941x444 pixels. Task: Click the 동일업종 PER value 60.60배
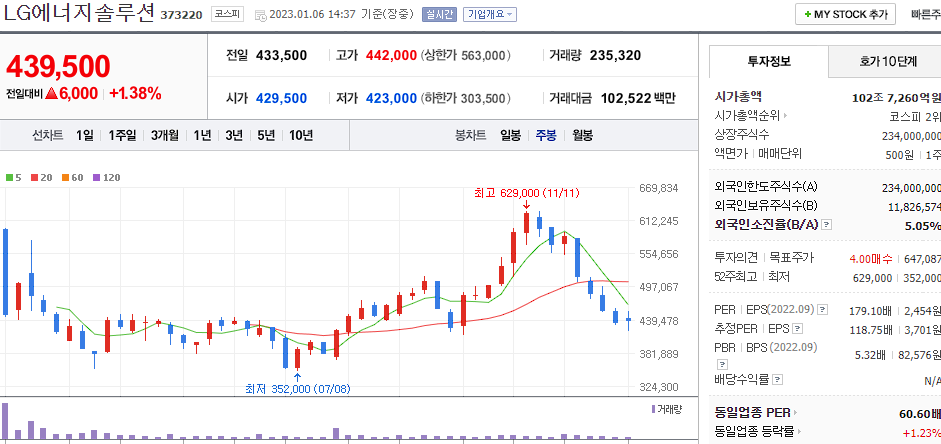click(x=918, y=414)
